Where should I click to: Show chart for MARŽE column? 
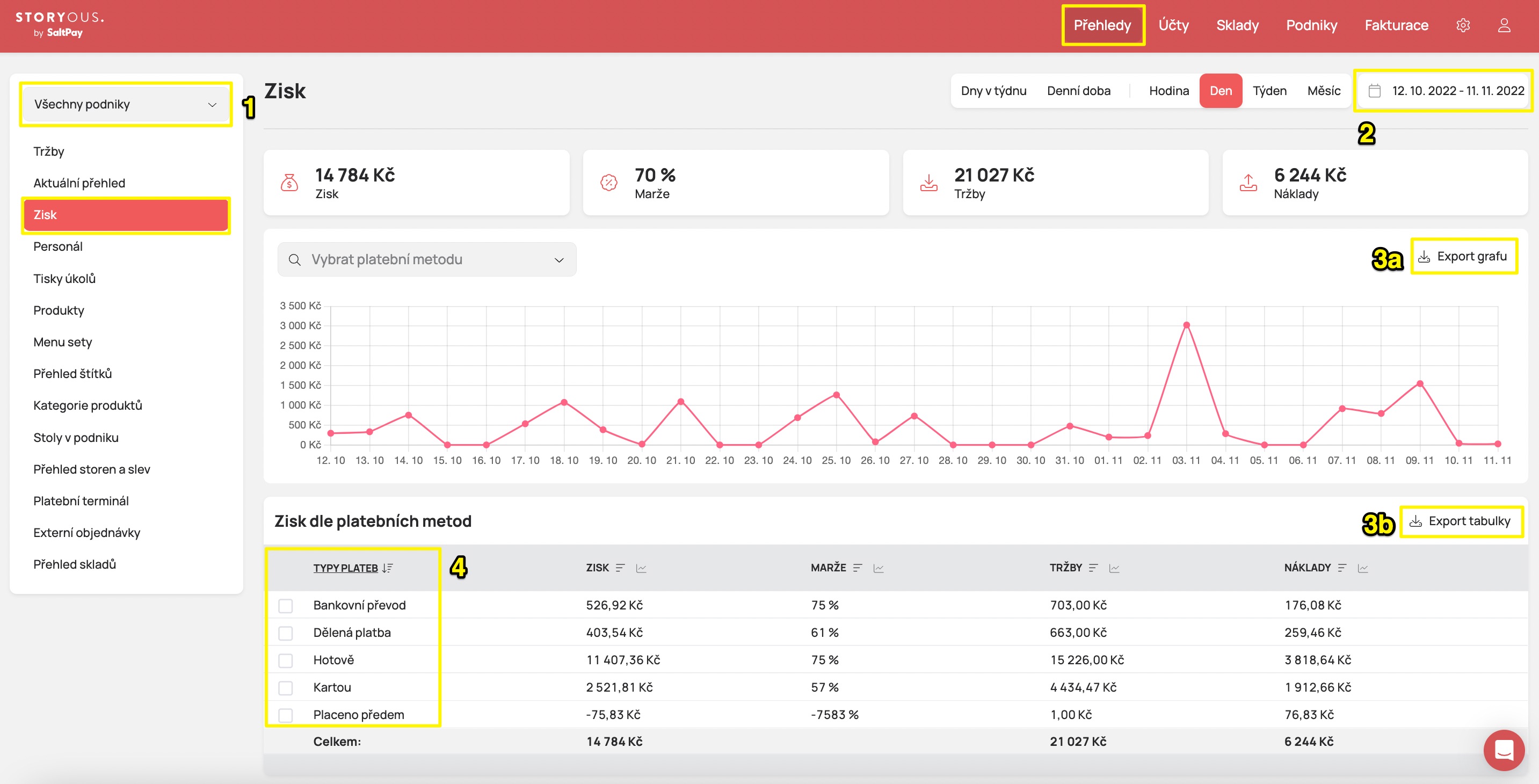tap(878, 568)
